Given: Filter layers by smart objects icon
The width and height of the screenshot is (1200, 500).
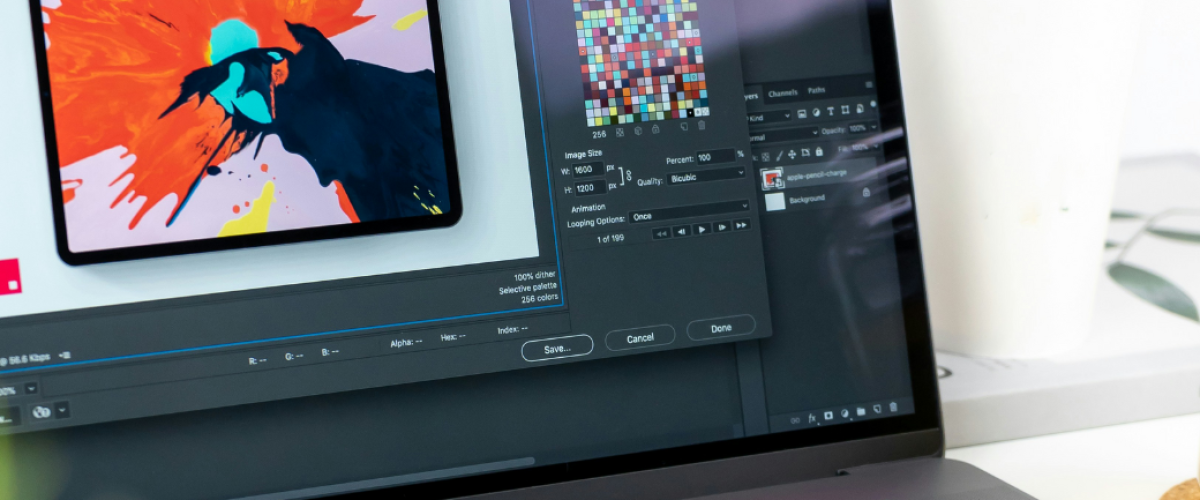Looking at the screenshot, I should tap(859, 108).
